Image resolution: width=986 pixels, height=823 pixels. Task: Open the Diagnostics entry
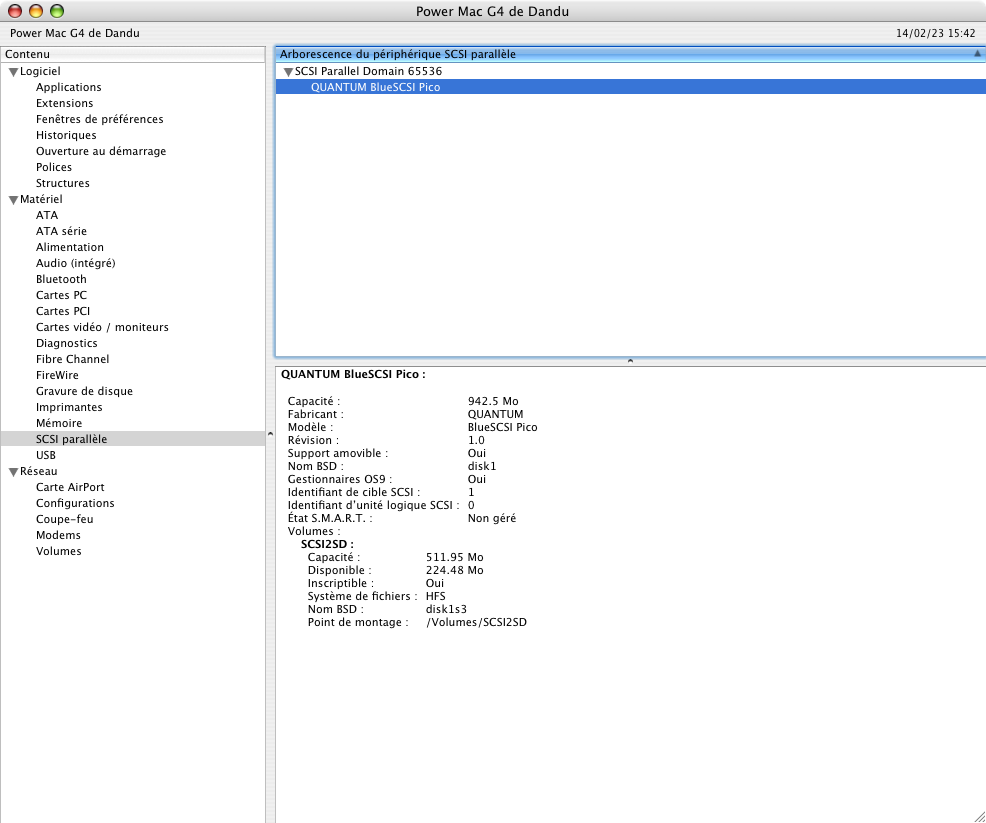coord(67,343)
